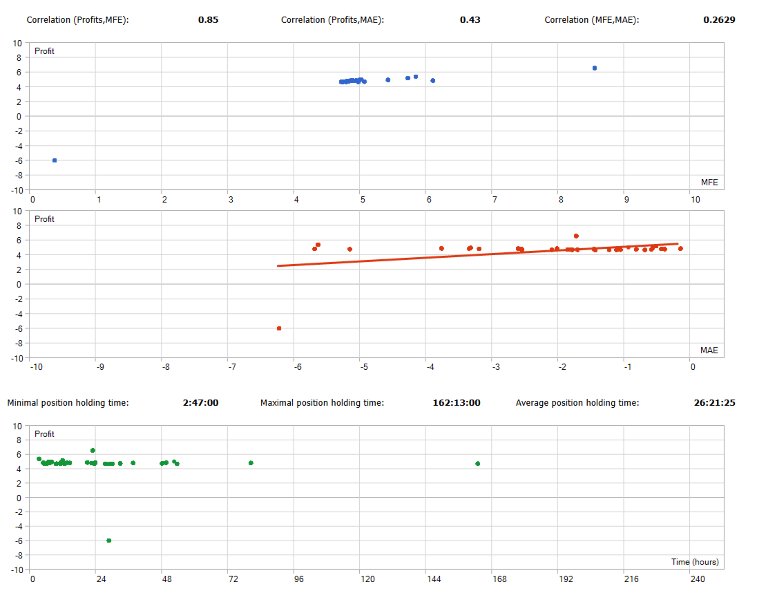The height and width of the screenshot is (600, 757).
Task: Select the 26:21:25 average time value
Action: (x=715, y=403)
